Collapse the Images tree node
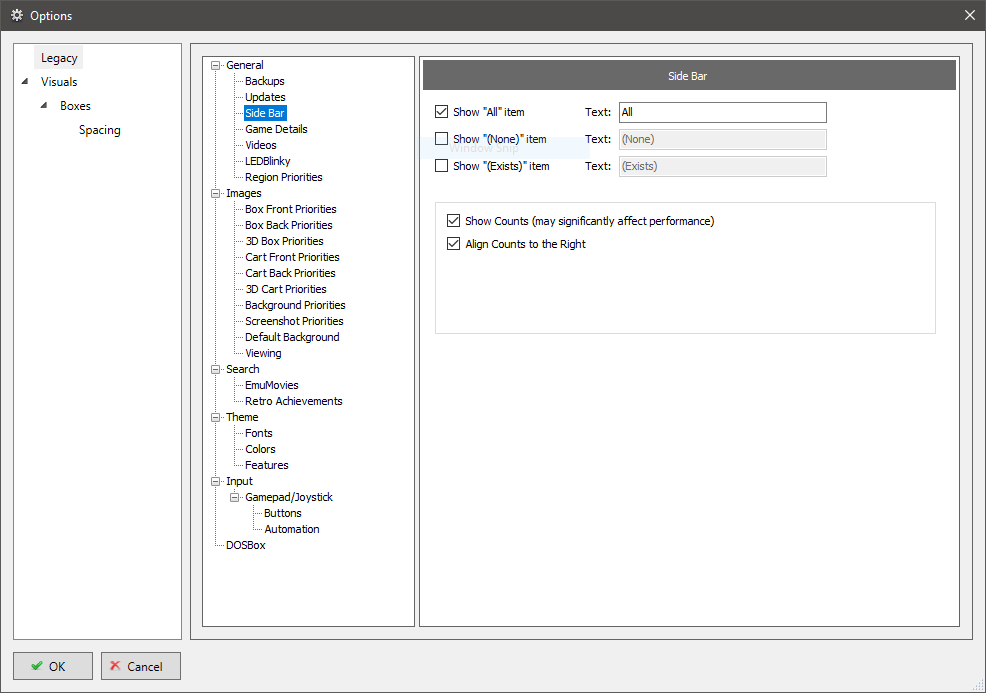This screenshot has width=986, height=693. pyautogui.click(x=215, y=194)
